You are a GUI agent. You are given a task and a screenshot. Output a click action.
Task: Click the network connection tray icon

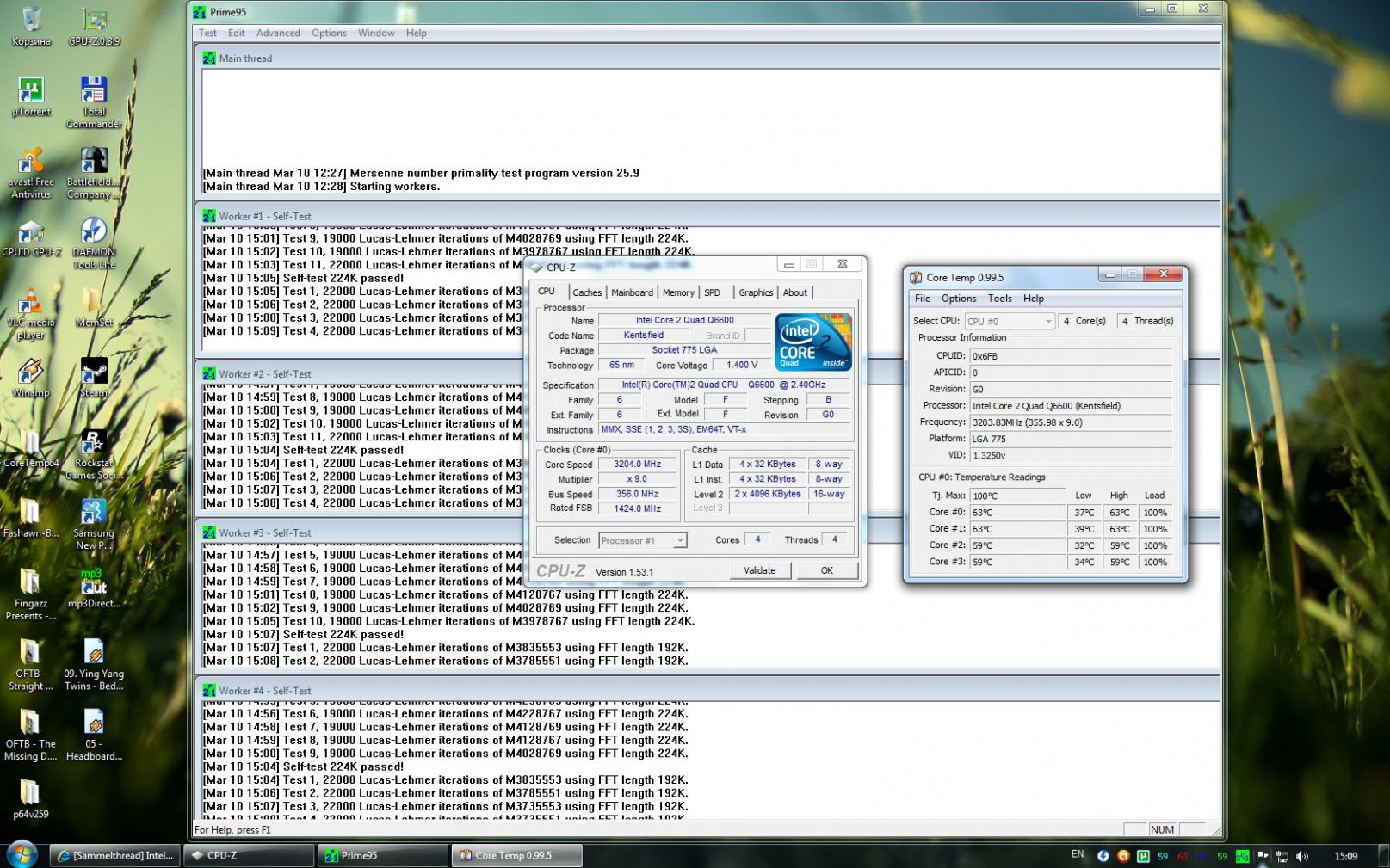coord(1282,856)
